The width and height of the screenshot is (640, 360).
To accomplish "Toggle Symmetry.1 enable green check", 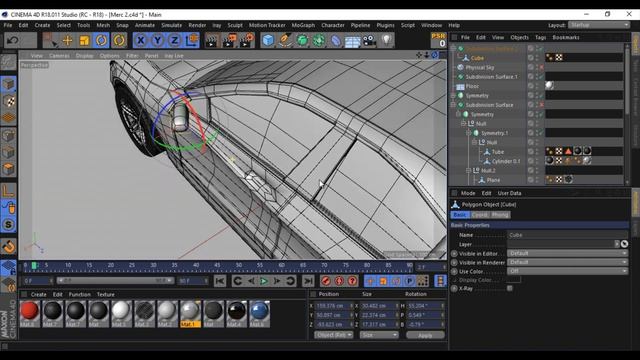I will pos(542,133).
